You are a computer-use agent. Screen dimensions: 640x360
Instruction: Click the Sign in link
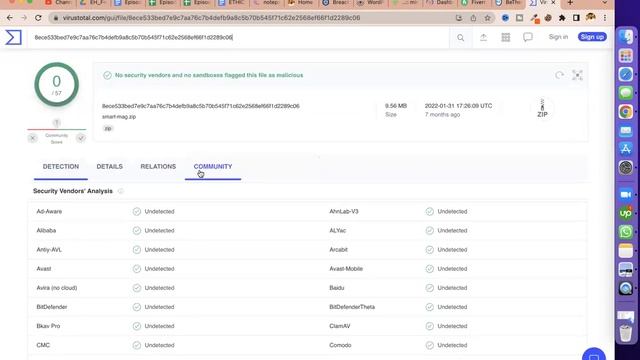point(558,37)
